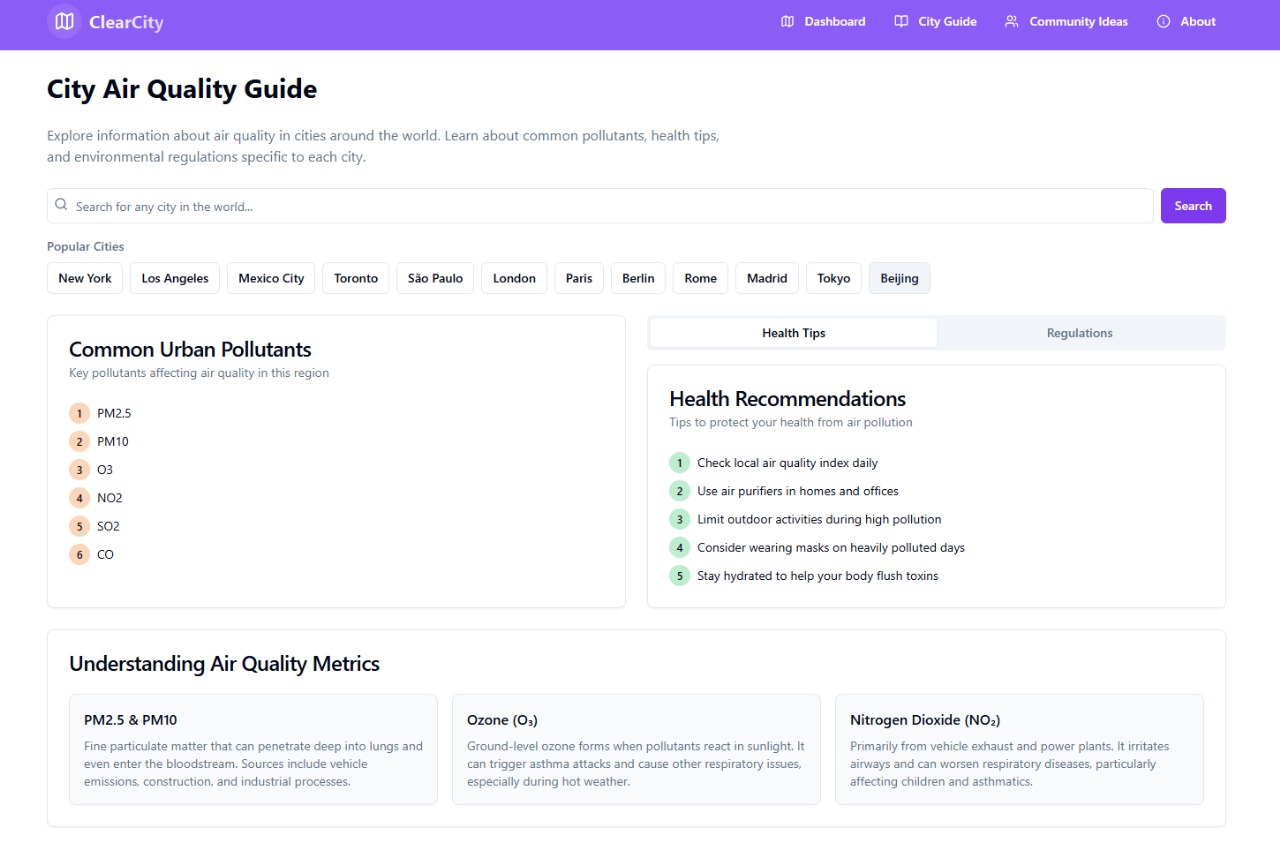This screenshot has height=865, width=1280.
Task: Click the Ozone (O₃) info card
Action: [636, 749]
